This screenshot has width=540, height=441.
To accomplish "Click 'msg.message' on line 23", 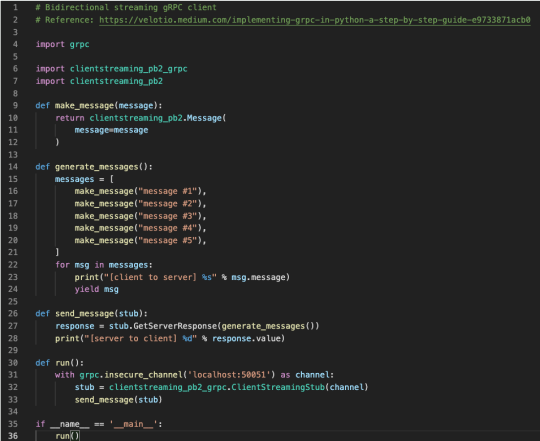I will click(x=260, y=277).
